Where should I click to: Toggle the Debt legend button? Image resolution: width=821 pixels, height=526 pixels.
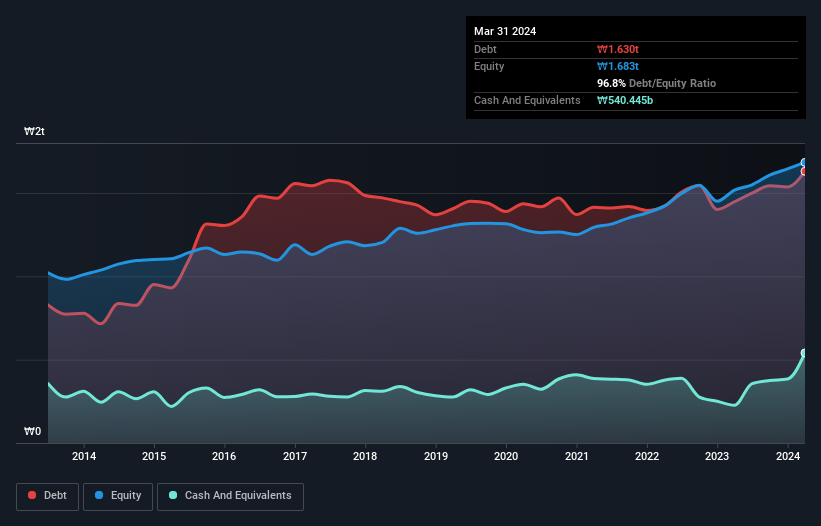coord(47,496)
